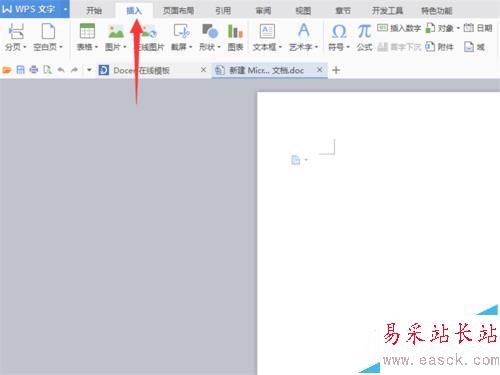Click the open folder quick-access icon
This screenshot has width=500, height=375.
click(7, 70)
